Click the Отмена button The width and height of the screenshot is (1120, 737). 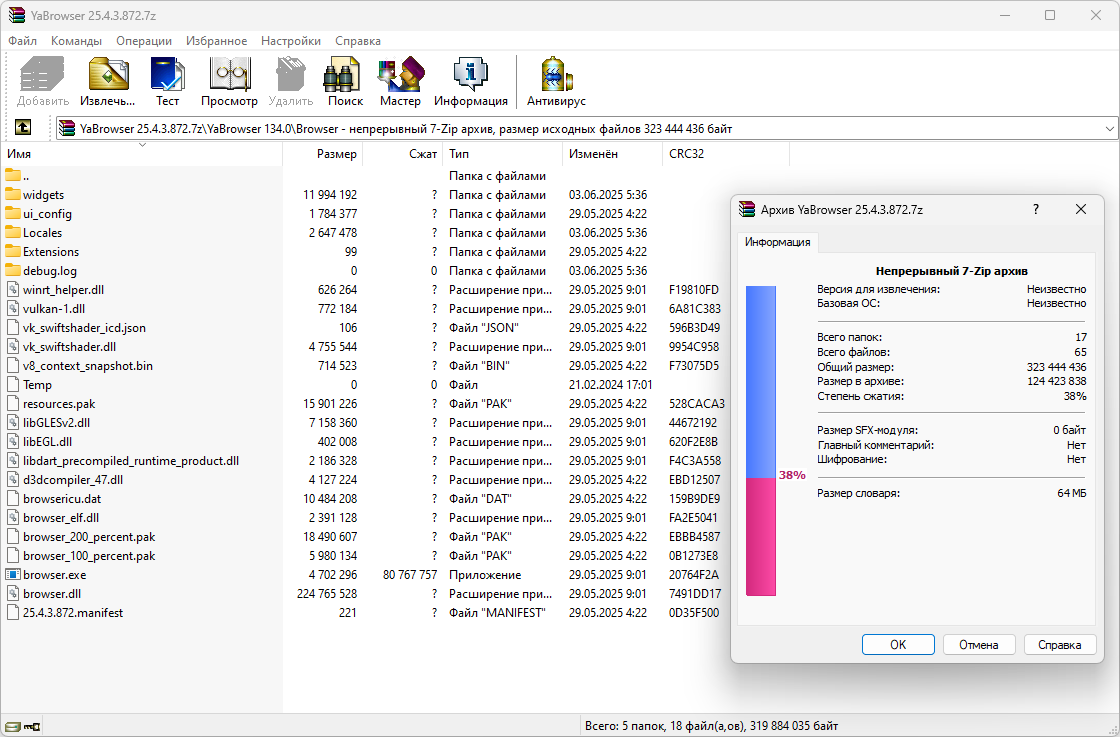978,645
